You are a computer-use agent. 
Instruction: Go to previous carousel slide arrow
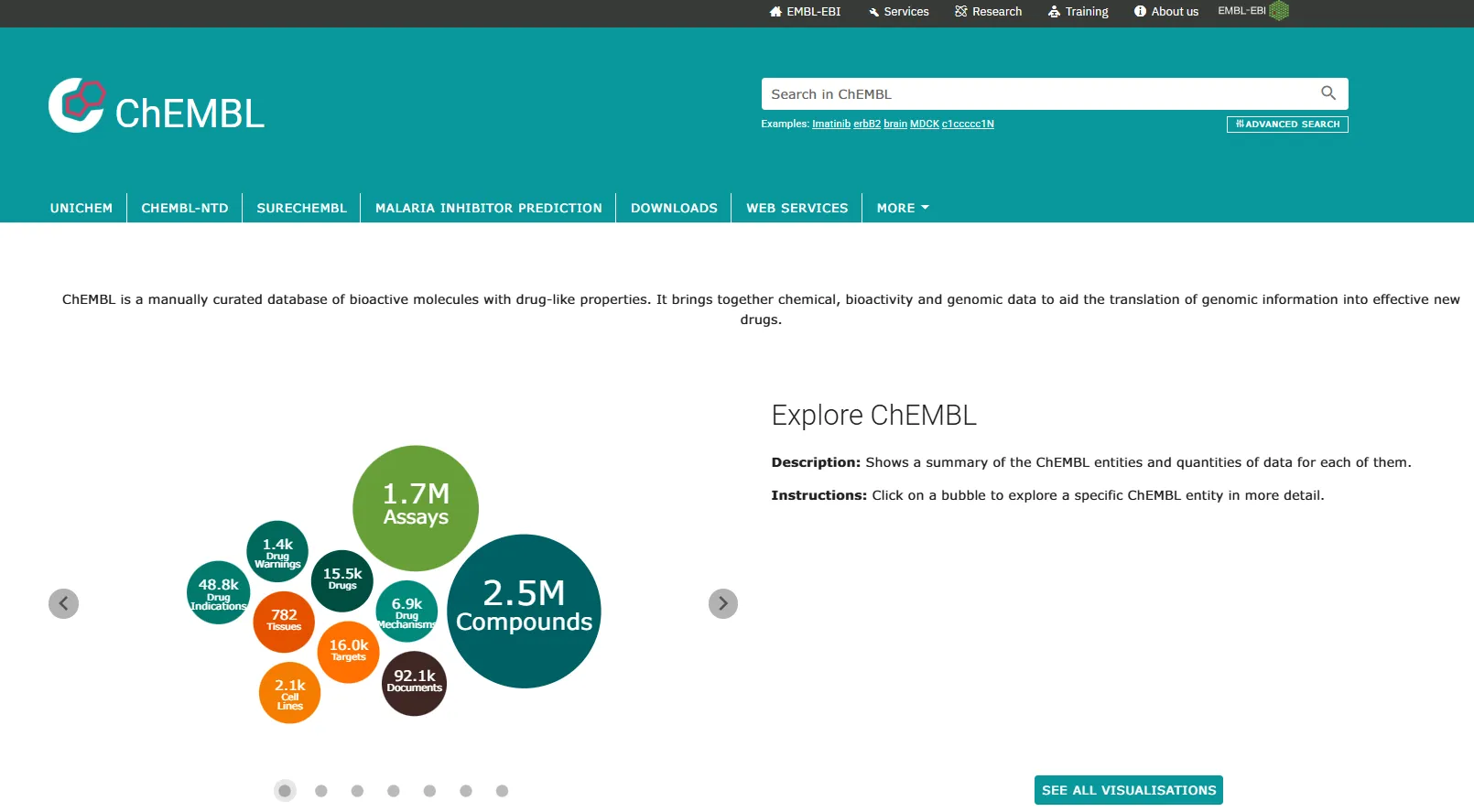63,603
